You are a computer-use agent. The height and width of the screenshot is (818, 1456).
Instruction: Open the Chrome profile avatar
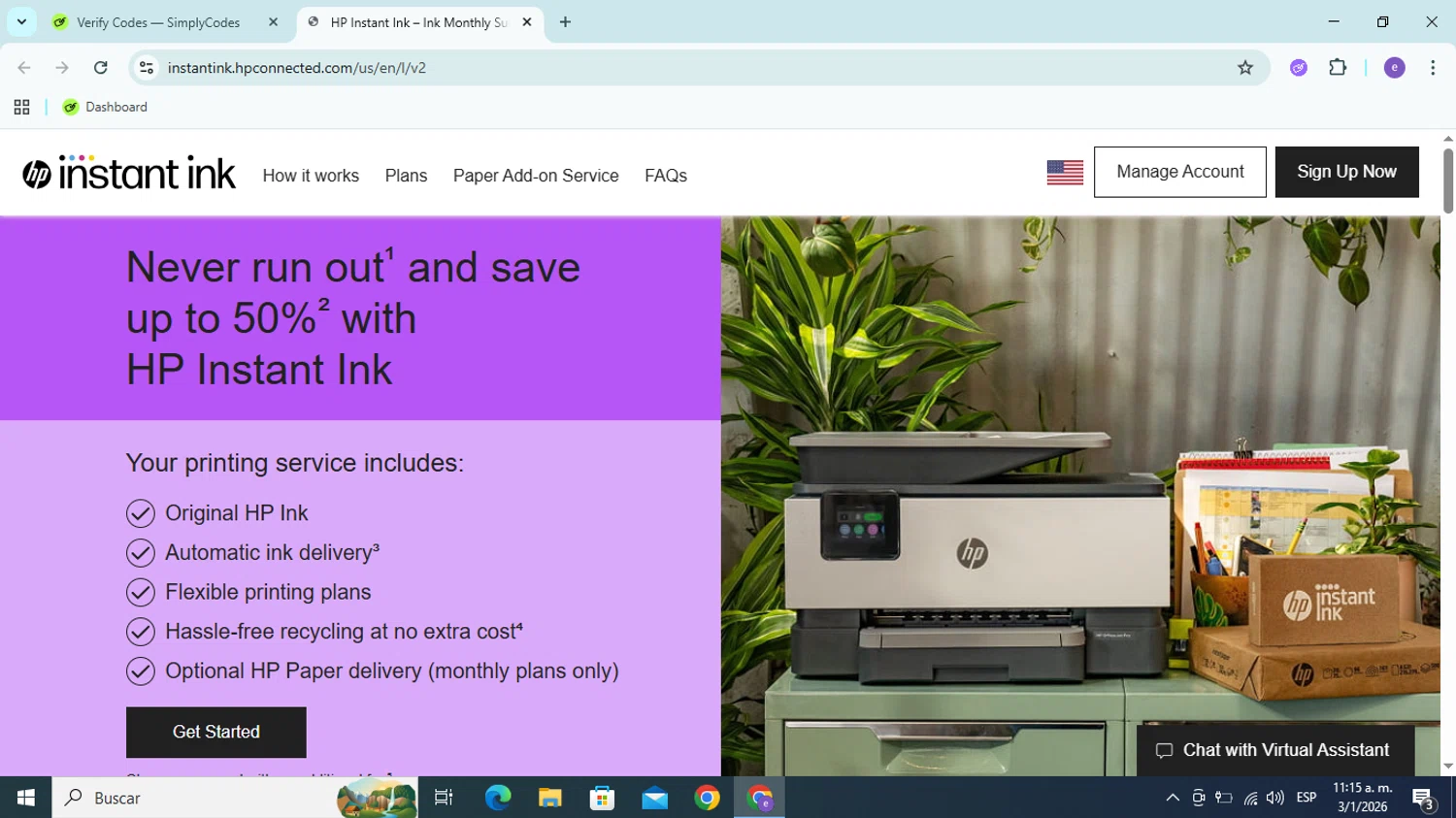tap(1394, 68)
